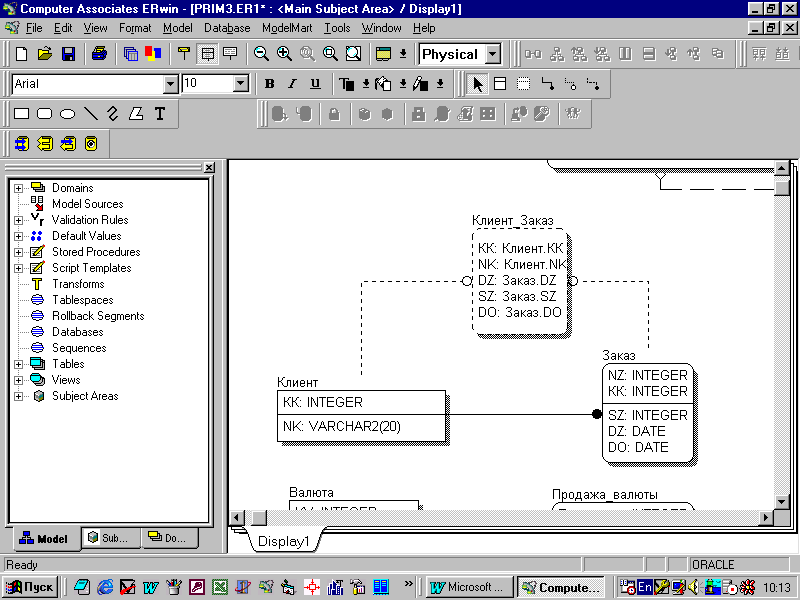Open the Database menu
Screen dimensions: 800x600
[x=227, y=28]
